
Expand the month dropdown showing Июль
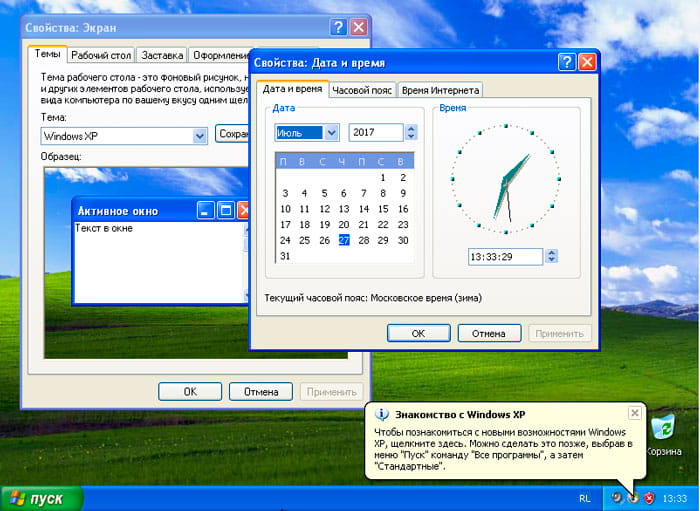(x=331, y=133)
